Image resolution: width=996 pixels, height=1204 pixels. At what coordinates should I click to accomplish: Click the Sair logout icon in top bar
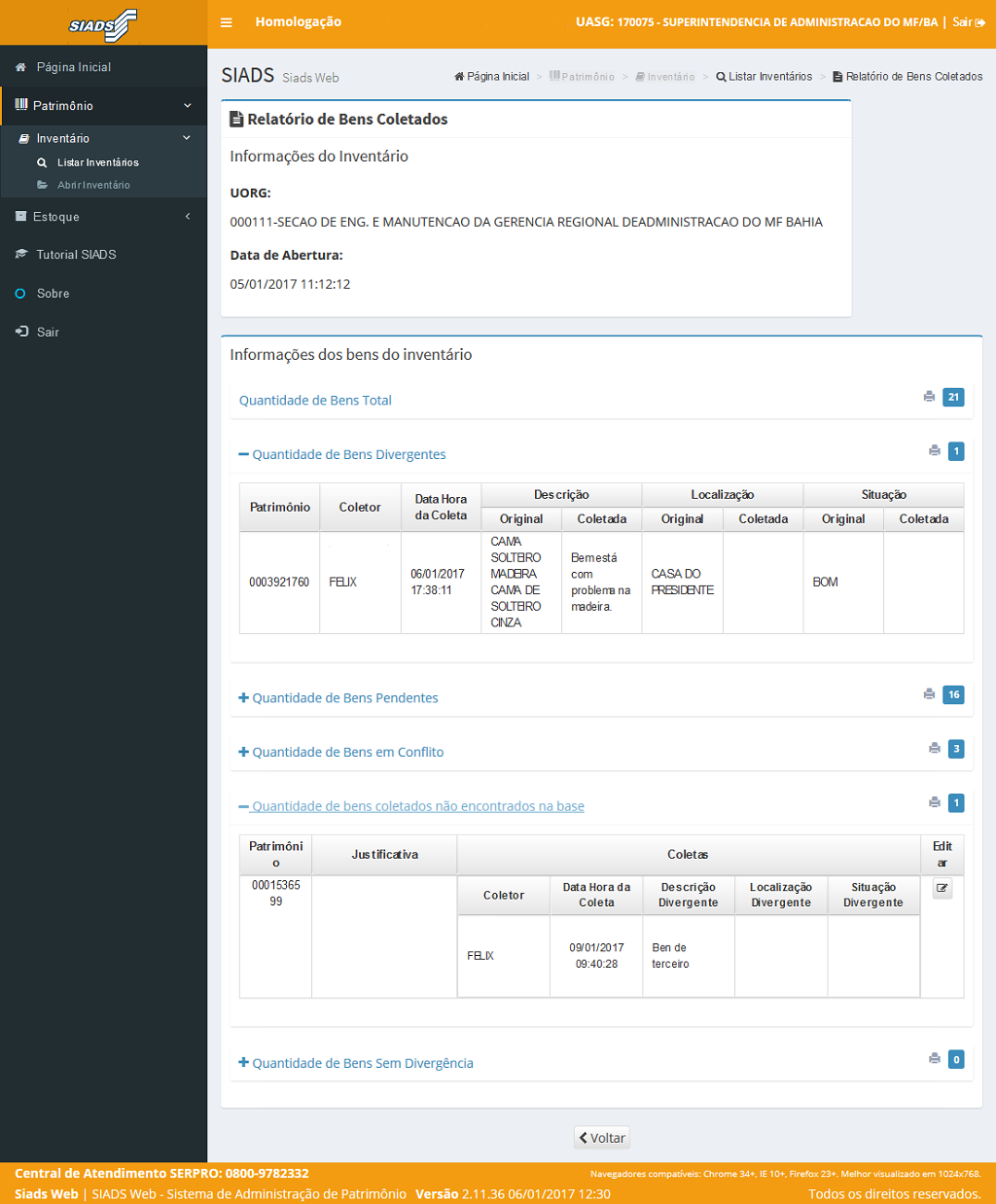pyautogui.click(x=980, y=22)
